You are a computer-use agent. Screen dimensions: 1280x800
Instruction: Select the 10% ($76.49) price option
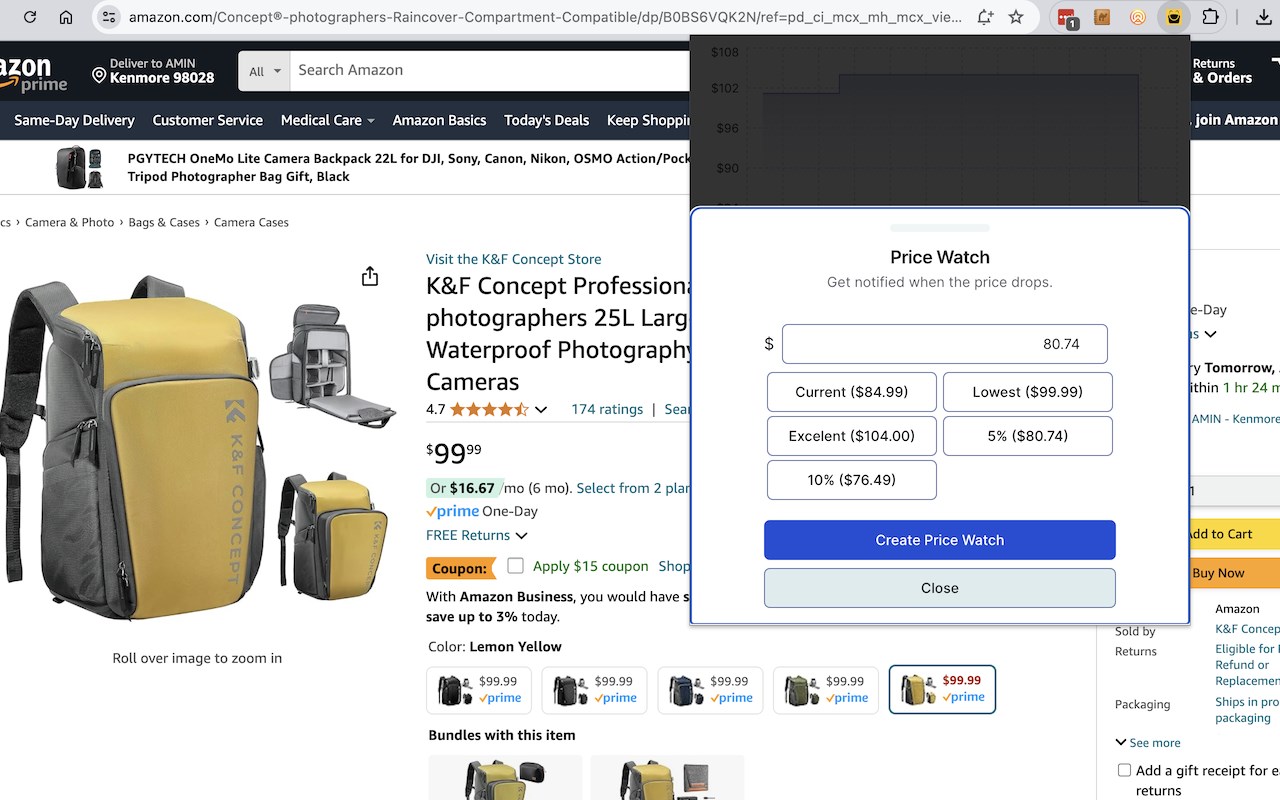point(851,480)
